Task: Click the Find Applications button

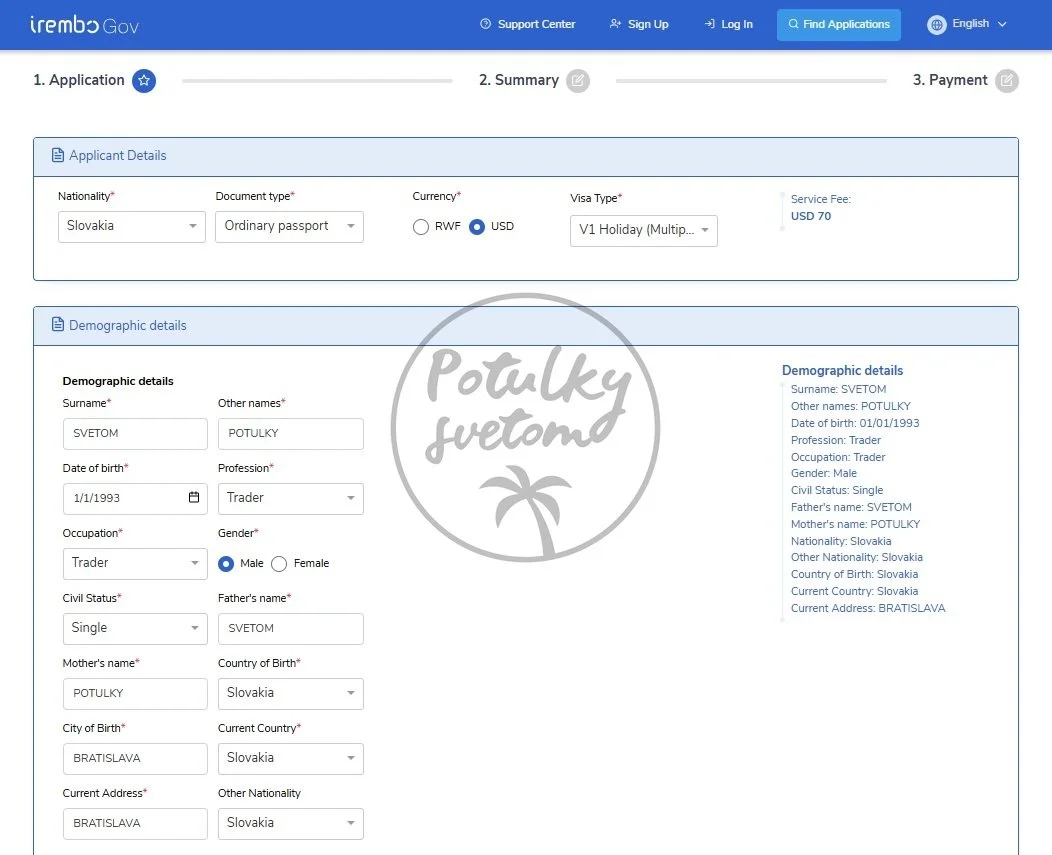Action: pos(839,25)
